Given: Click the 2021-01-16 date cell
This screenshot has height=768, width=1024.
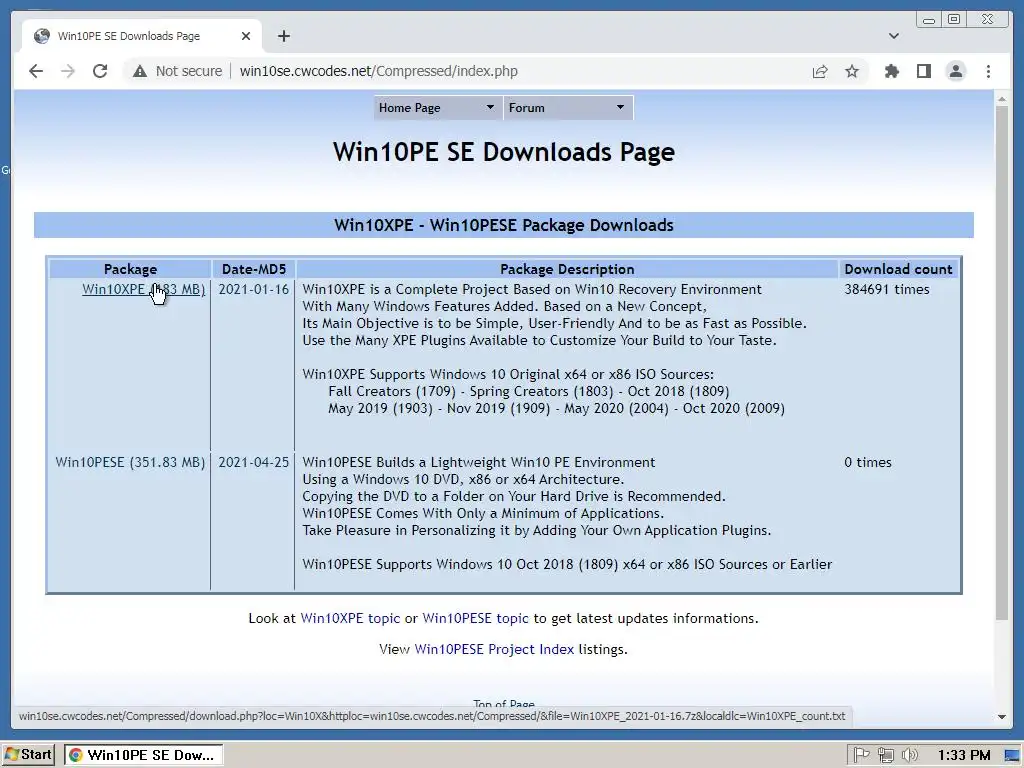Looking at the screenshot, I should 253,289.
